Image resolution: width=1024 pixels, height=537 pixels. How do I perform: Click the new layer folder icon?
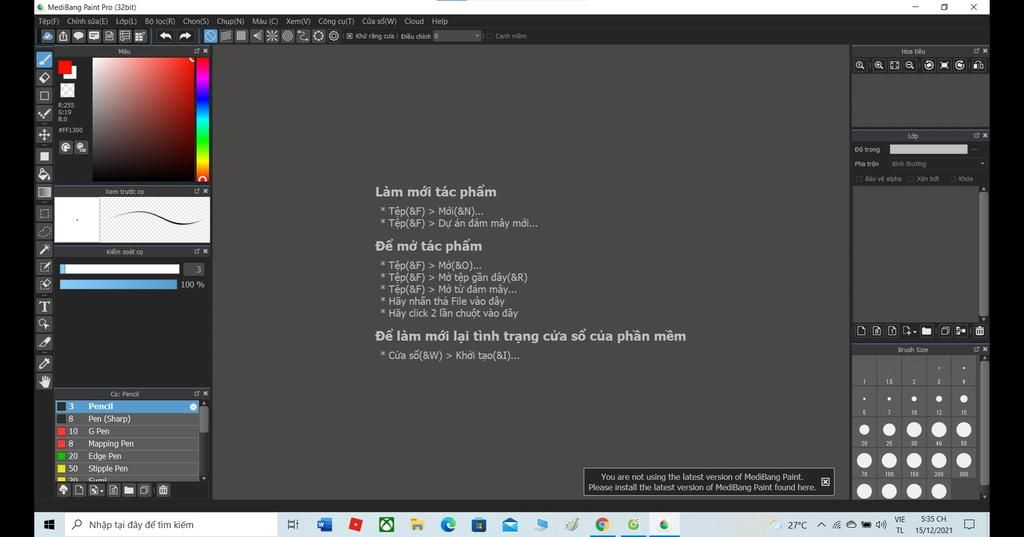pos(927,331)
